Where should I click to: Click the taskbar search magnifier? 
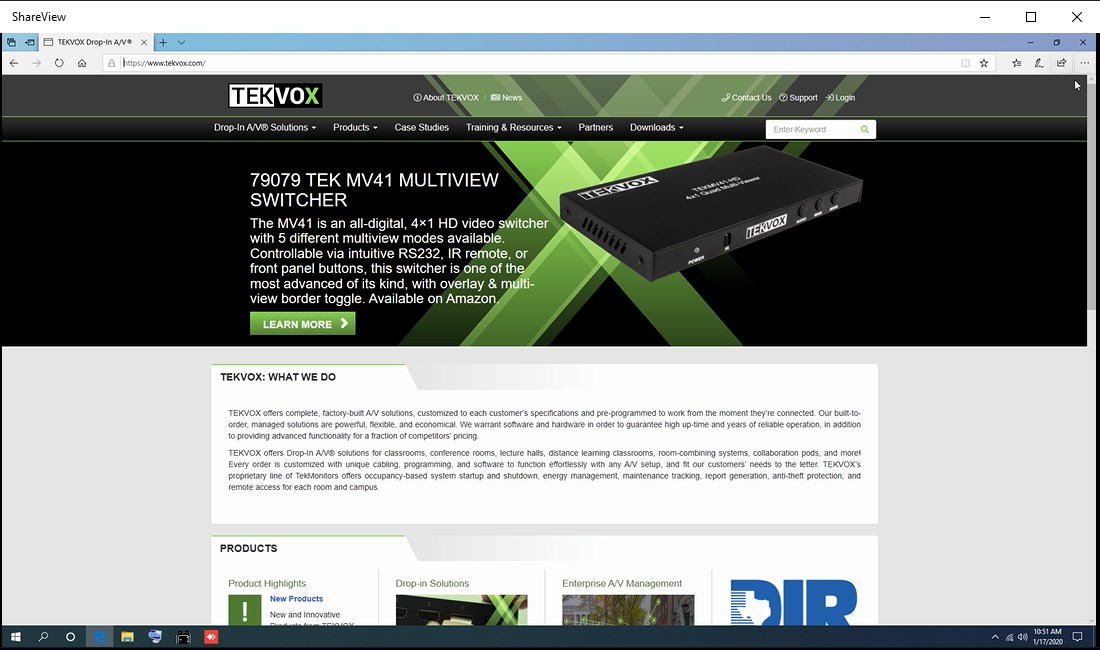tap(43, 637)
